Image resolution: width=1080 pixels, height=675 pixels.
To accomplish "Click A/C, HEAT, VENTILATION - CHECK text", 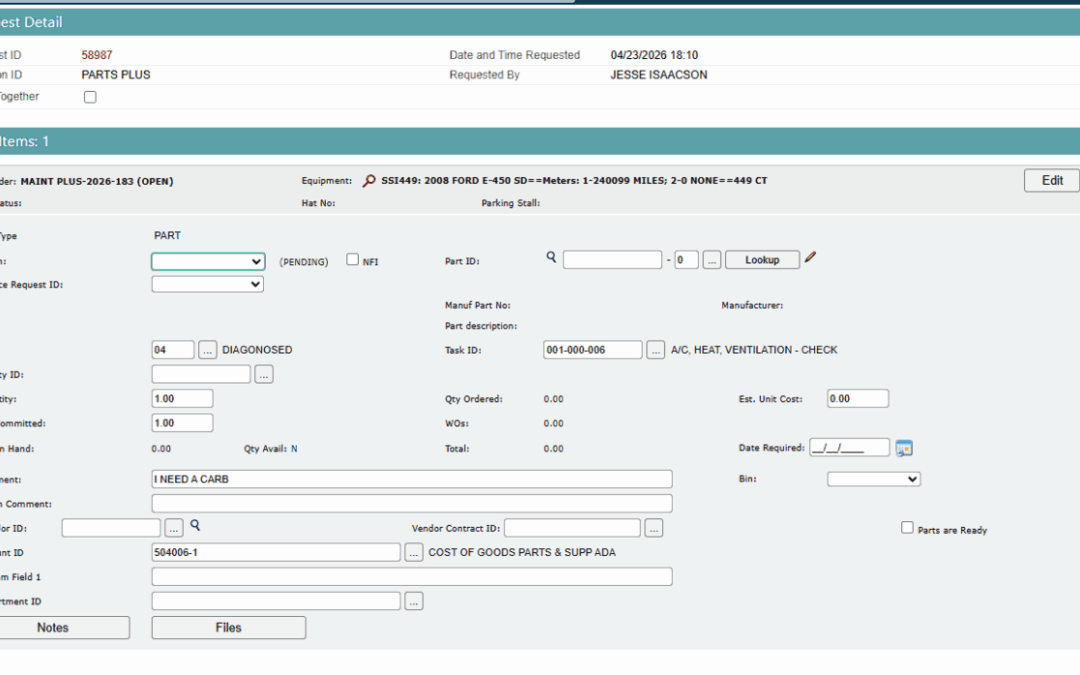I will click(754, 350).
